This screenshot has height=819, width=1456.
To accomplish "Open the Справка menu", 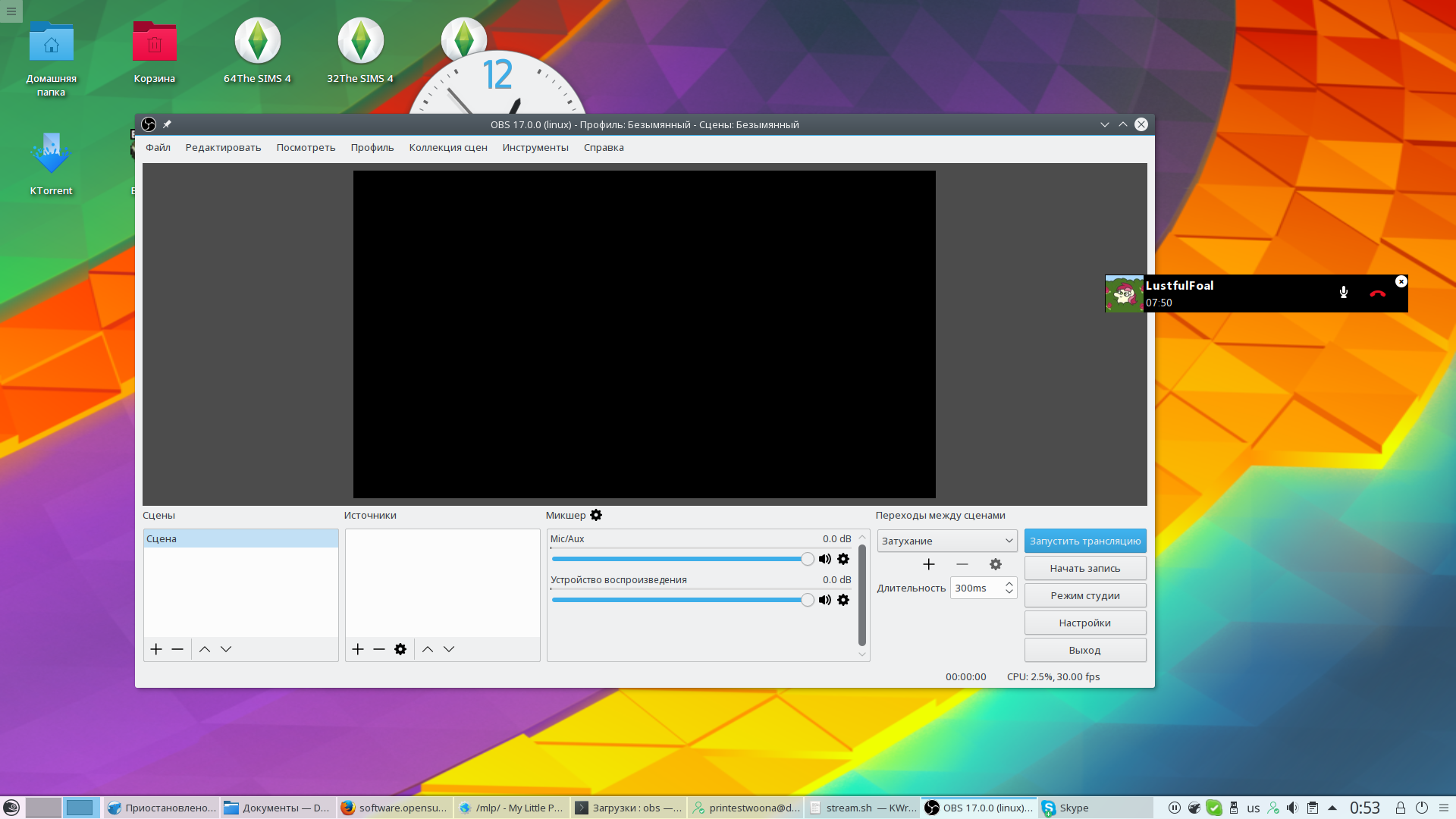I will (604, 148).
